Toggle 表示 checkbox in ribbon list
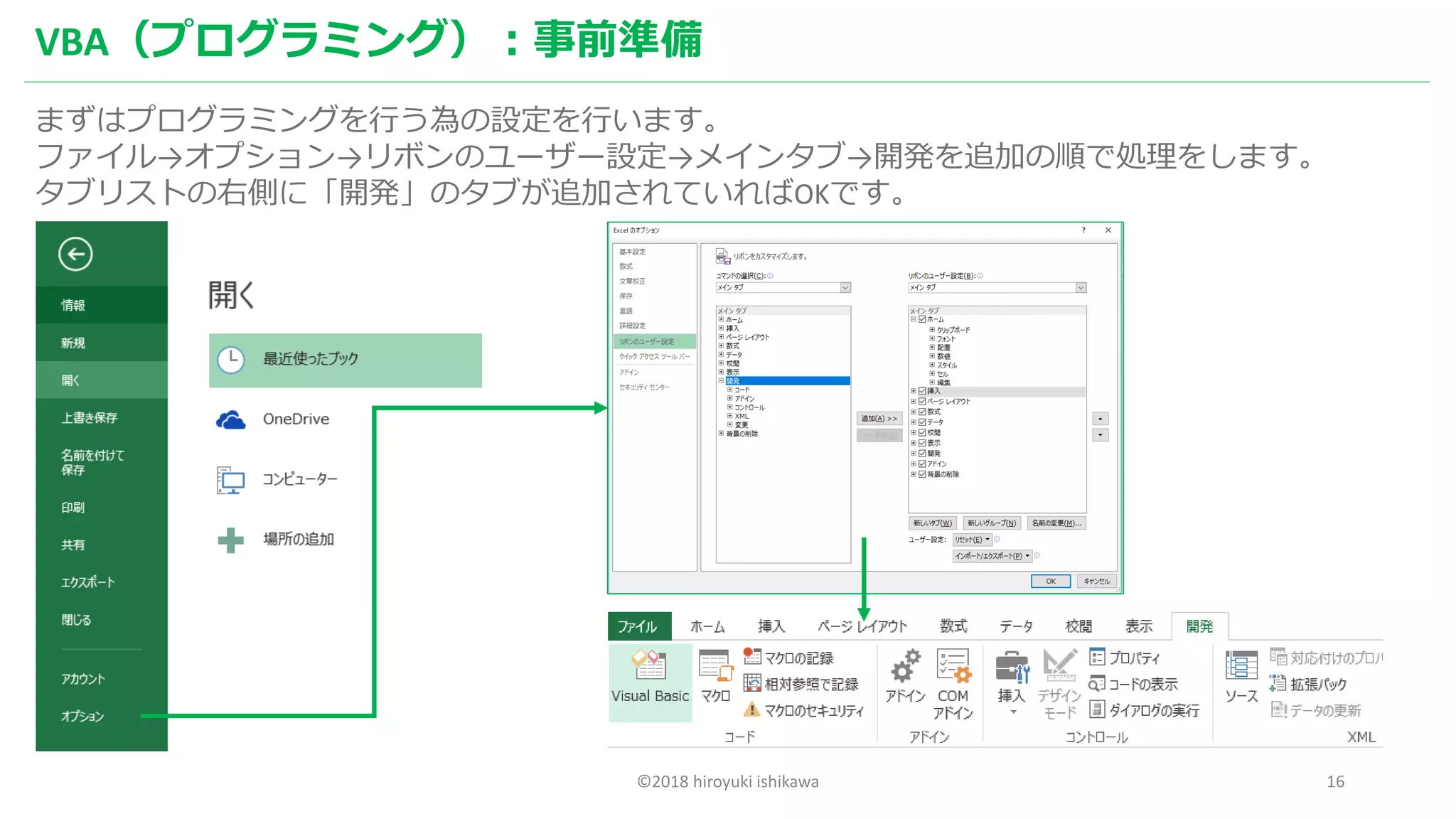The height and width of the screenshot is (819, 1456). tap(922, 443)
